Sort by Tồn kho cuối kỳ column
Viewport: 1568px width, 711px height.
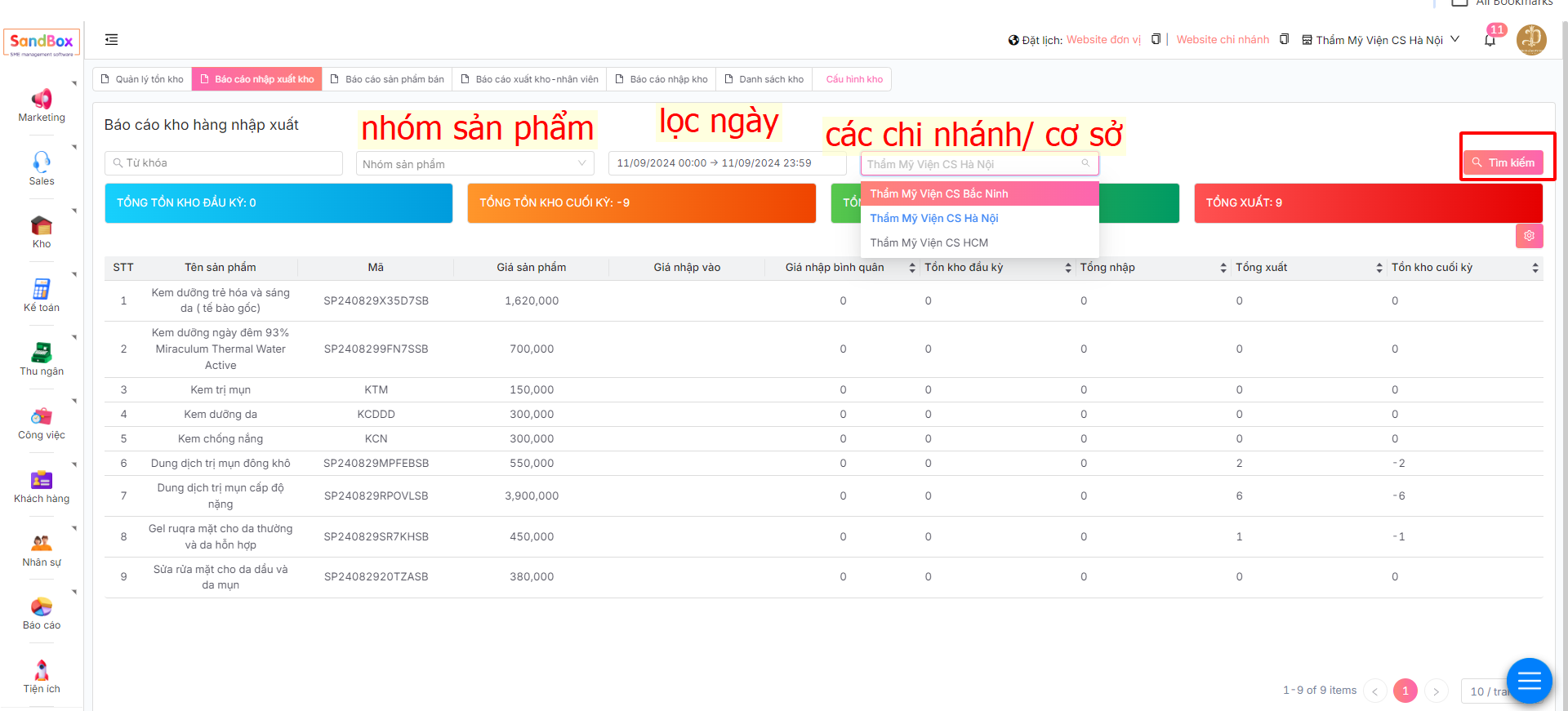1535,268
